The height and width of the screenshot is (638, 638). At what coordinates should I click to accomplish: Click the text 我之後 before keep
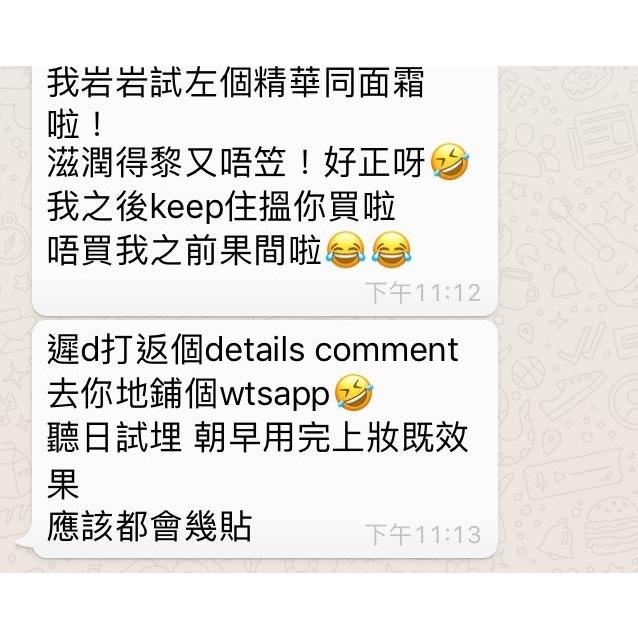point(98,207)
